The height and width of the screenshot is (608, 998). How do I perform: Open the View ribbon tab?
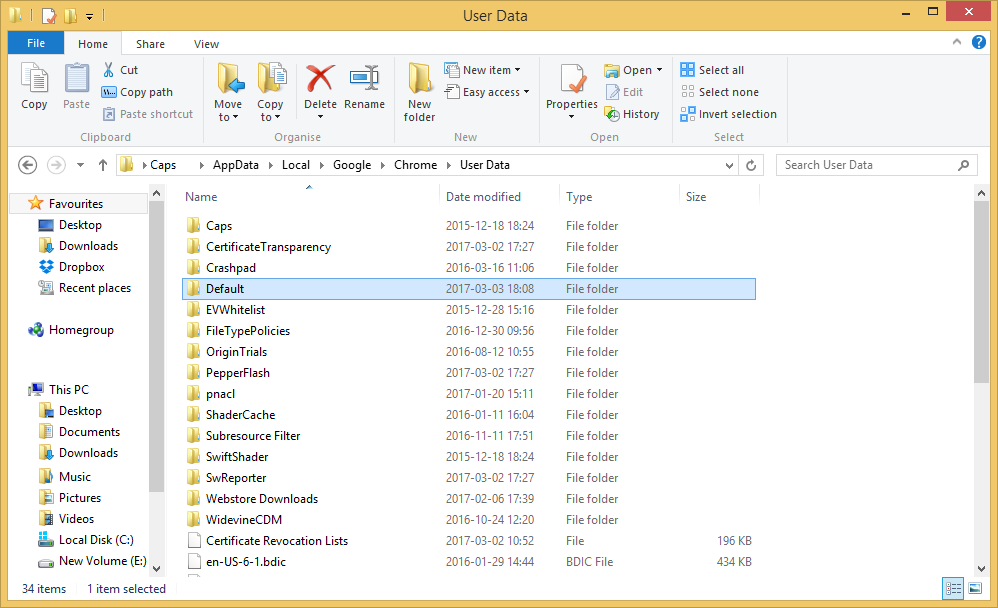pos(206,44)
